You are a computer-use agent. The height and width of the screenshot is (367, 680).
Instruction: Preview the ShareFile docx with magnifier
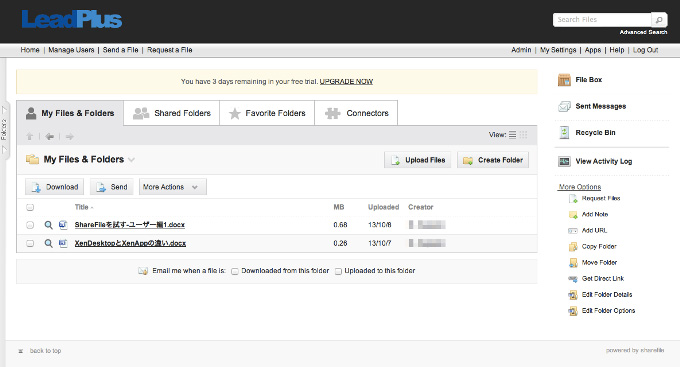coord(49,225)
